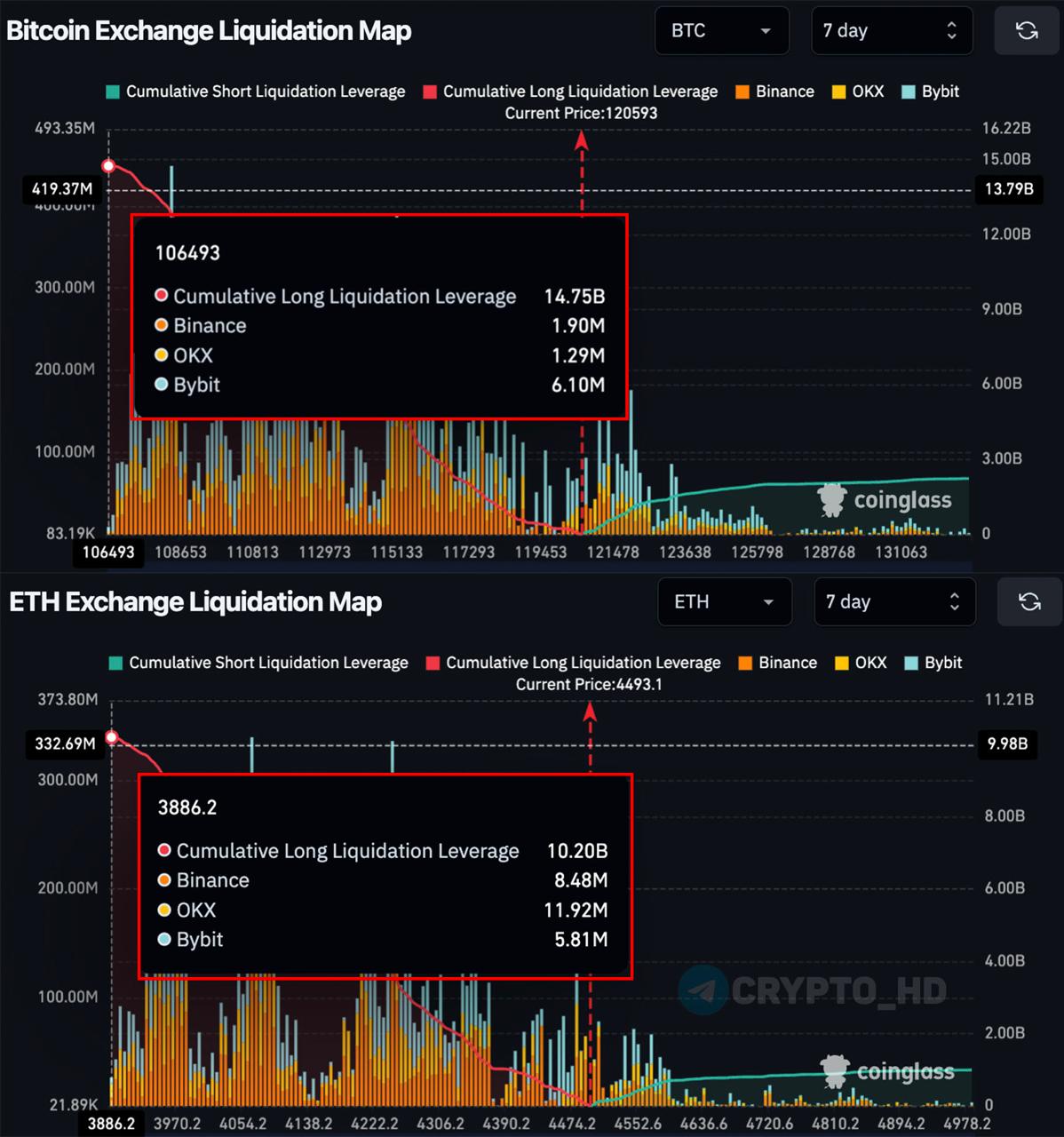Open the ETH coin dropdown
1064x1137 pixels.
tap(724, 602)
